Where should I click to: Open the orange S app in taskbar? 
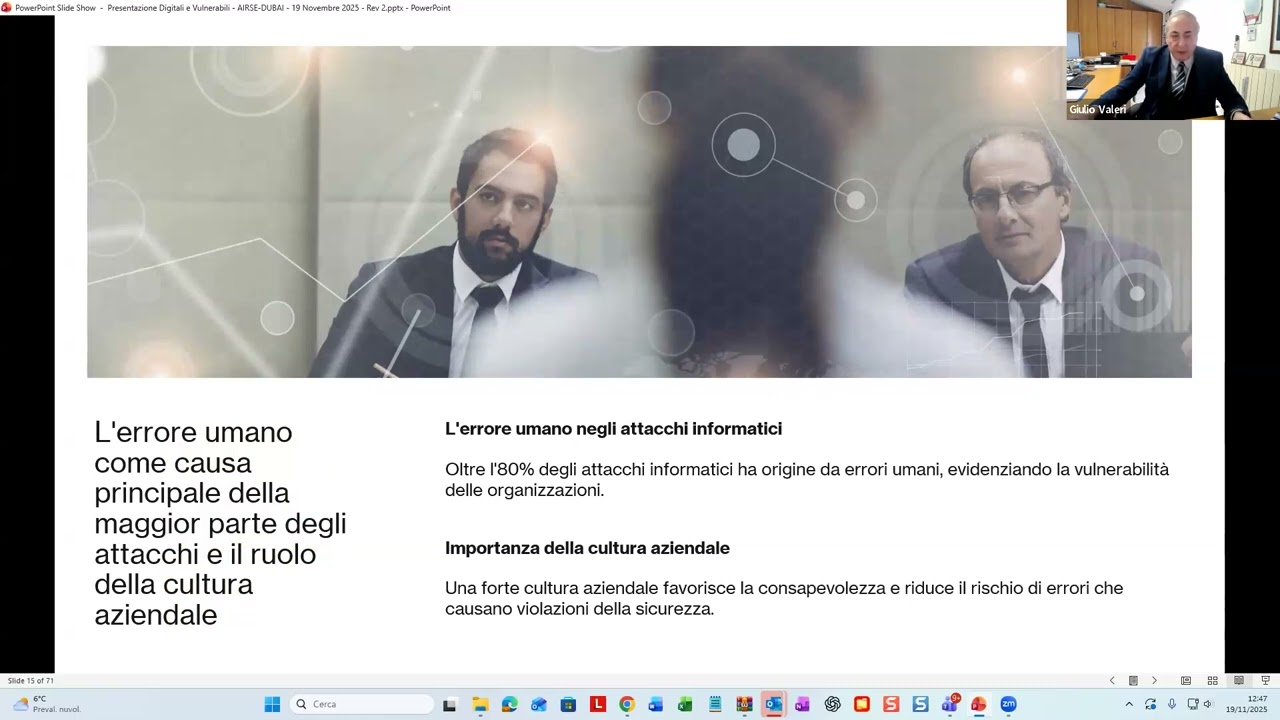point(891,704)
